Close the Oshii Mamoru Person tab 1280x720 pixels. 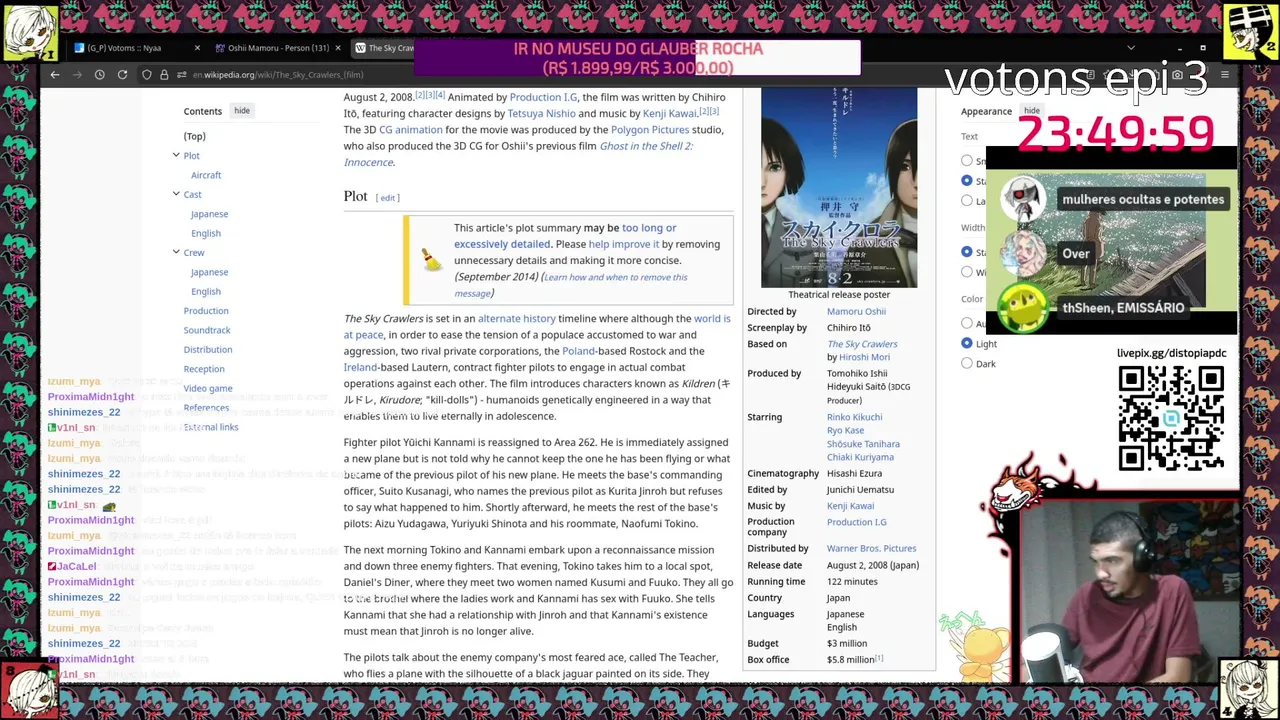[337, 48]
